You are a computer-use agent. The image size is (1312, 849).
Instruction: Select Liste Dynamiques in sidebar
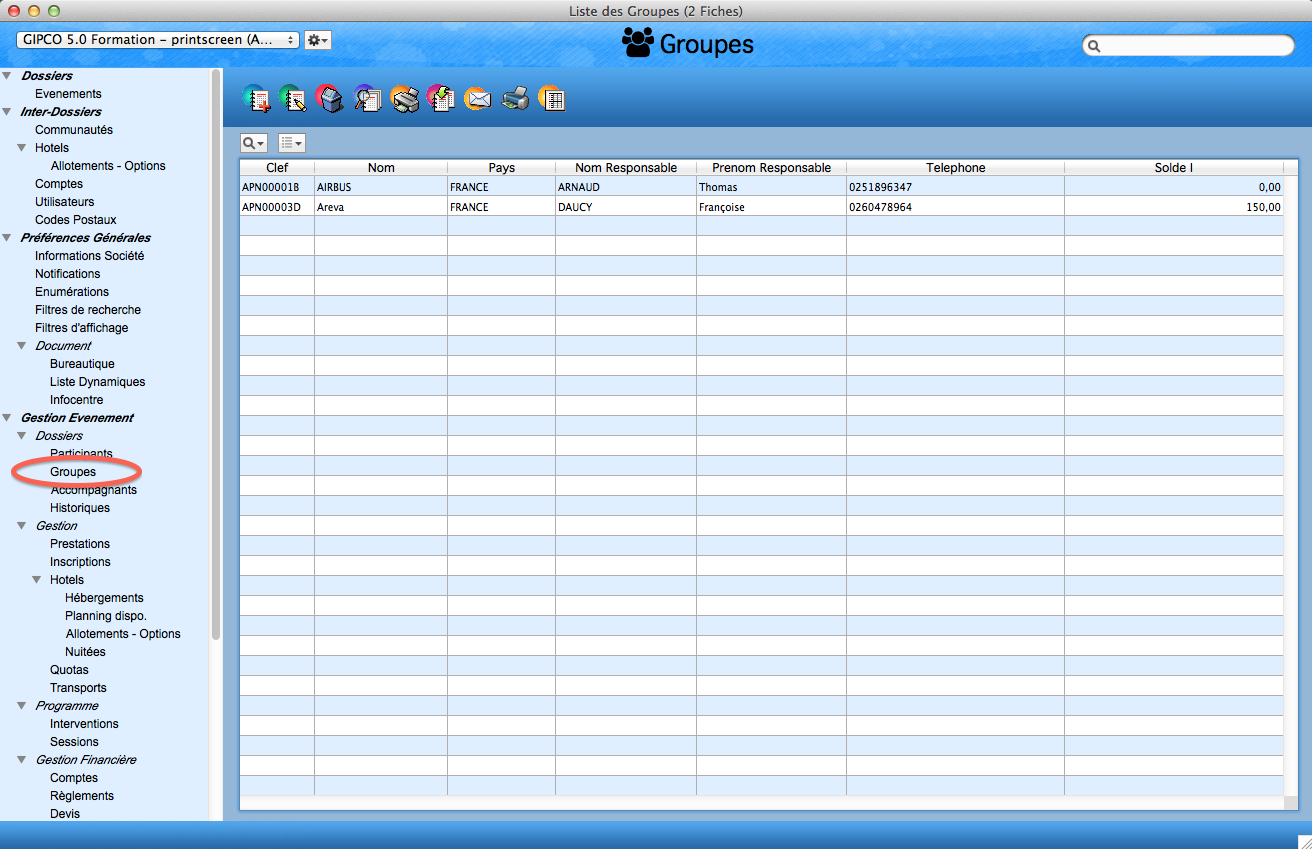[97, 382]
